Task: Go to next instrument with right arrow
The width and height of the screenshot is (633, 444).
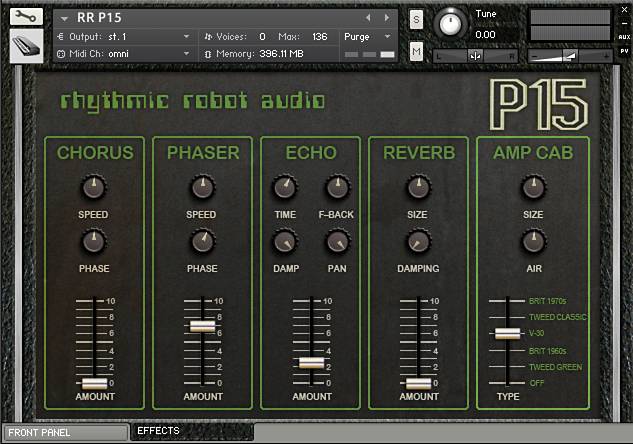Action: (387, 18)
